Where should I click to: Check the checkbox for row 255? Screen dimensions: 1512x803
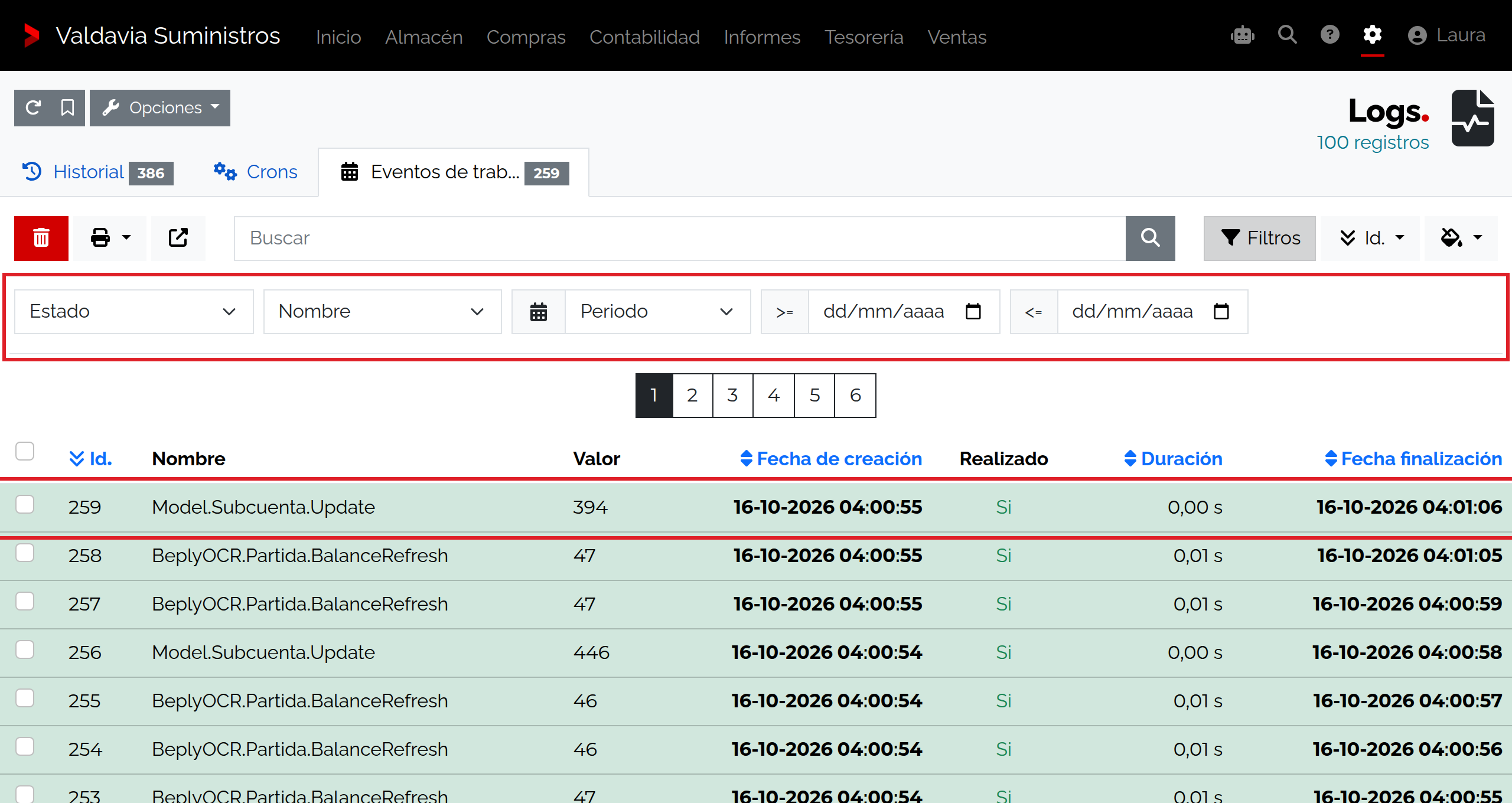pos(25,698)
